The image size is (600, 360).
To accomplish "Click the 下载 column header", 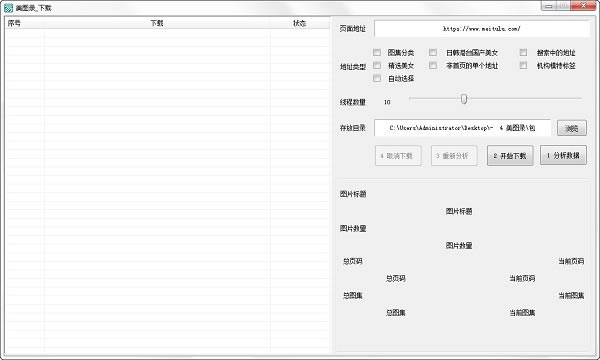I will [x=157, y=23].
